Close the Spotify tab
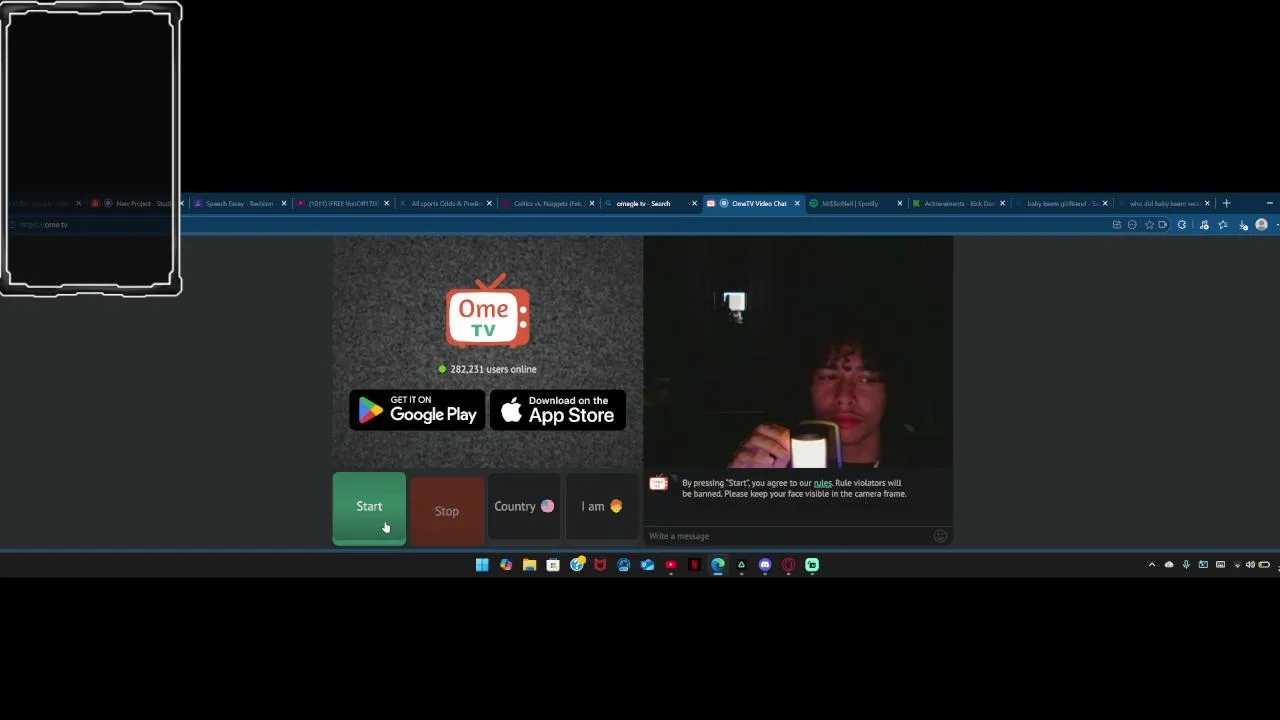 tap(899, 204)
